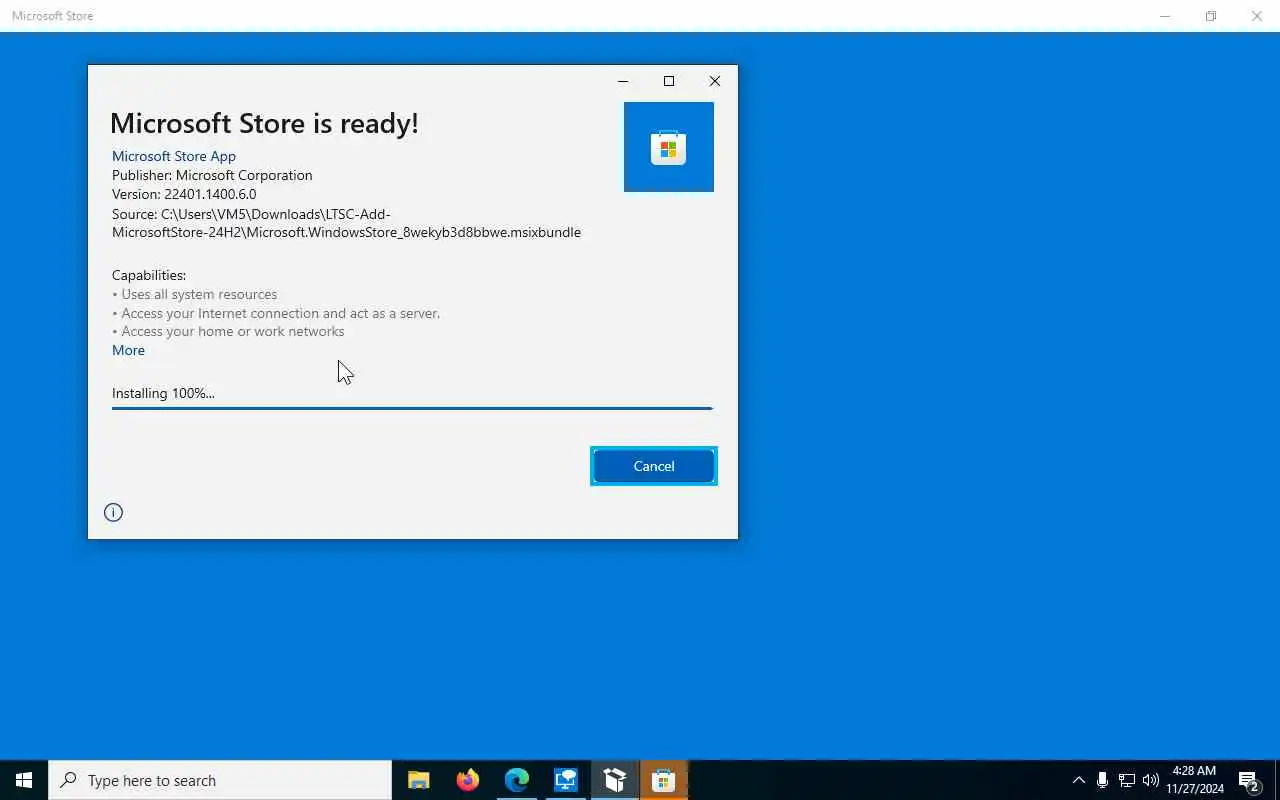Viewport: 1280px width, 800px height.
Task: Open the notification center icon
Action: click(1249, 780)
